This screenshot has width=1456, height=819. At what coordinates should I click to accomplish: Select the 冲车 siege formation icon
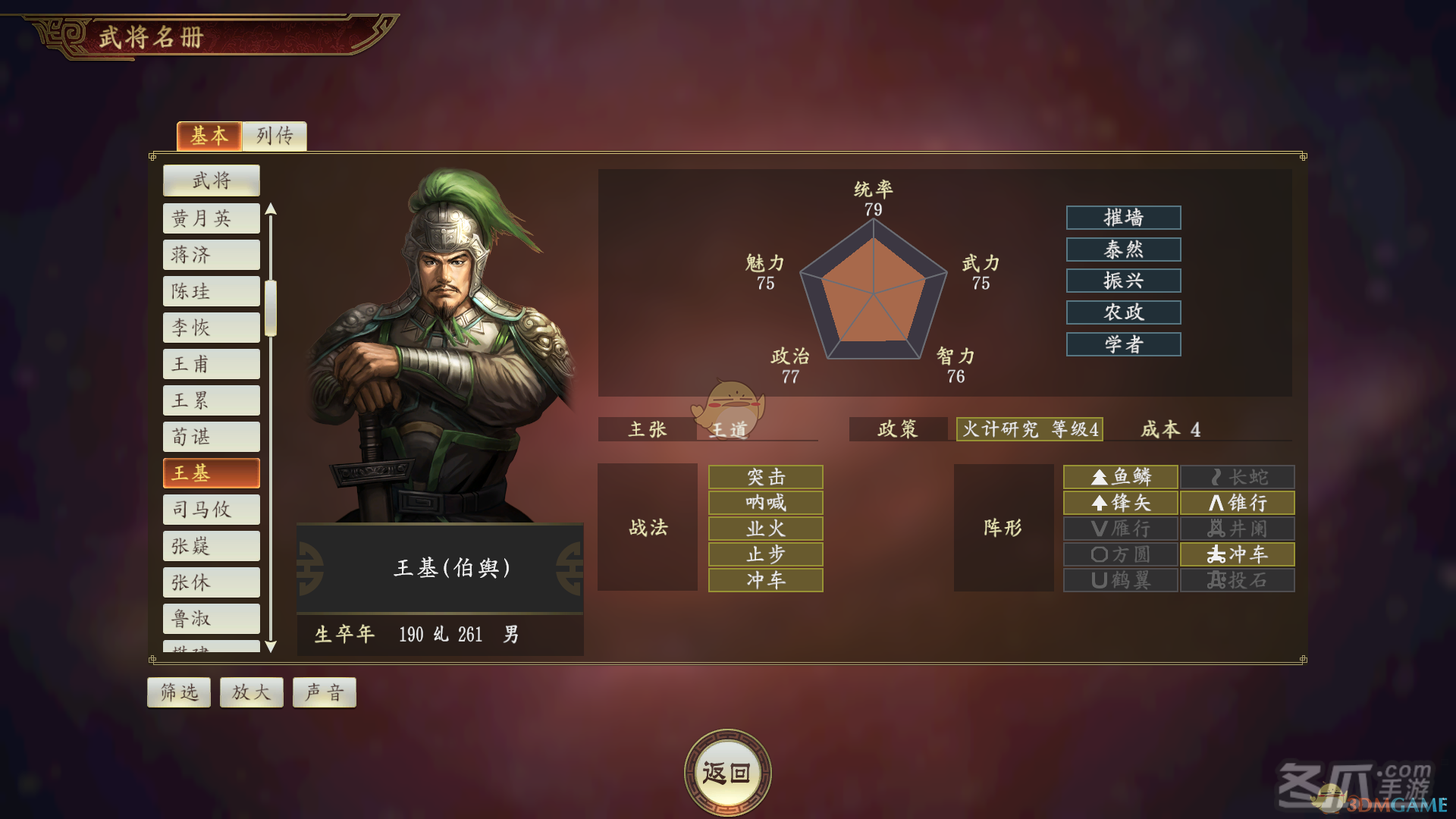coord(1237,554)
